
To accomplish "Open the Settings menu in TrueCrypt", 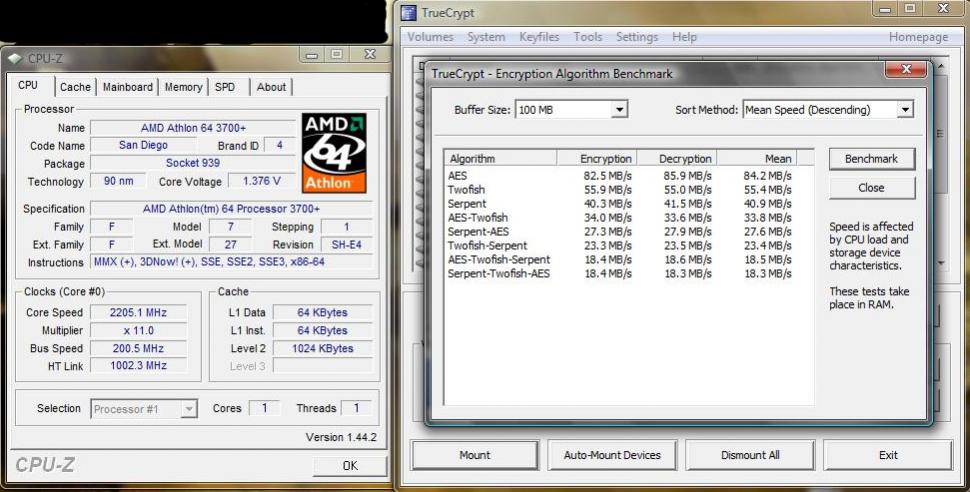I will (x=637, y=37).
